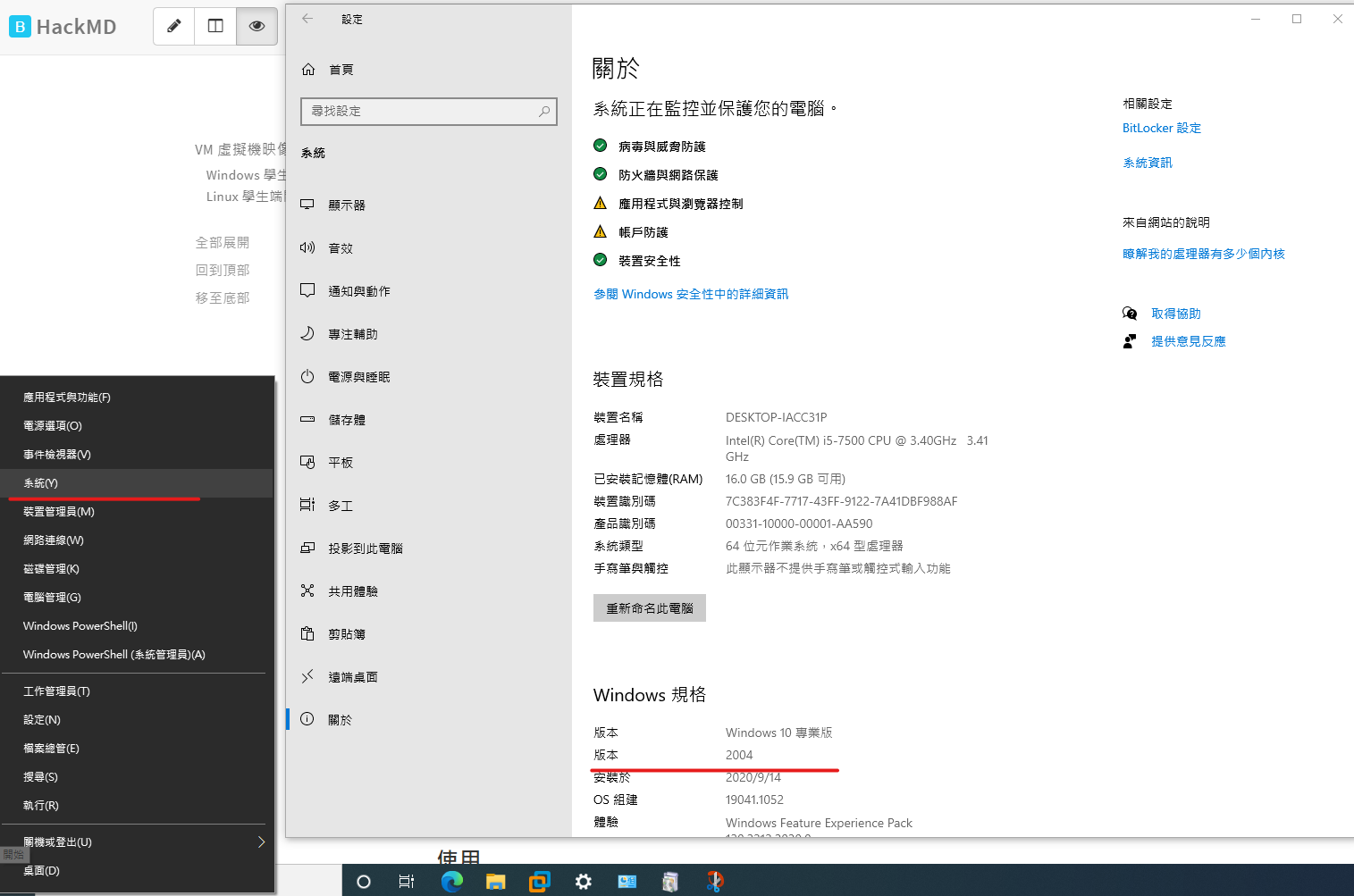Open link 瞭解我的處理器有多少個內核

(x=1204, y=254)
